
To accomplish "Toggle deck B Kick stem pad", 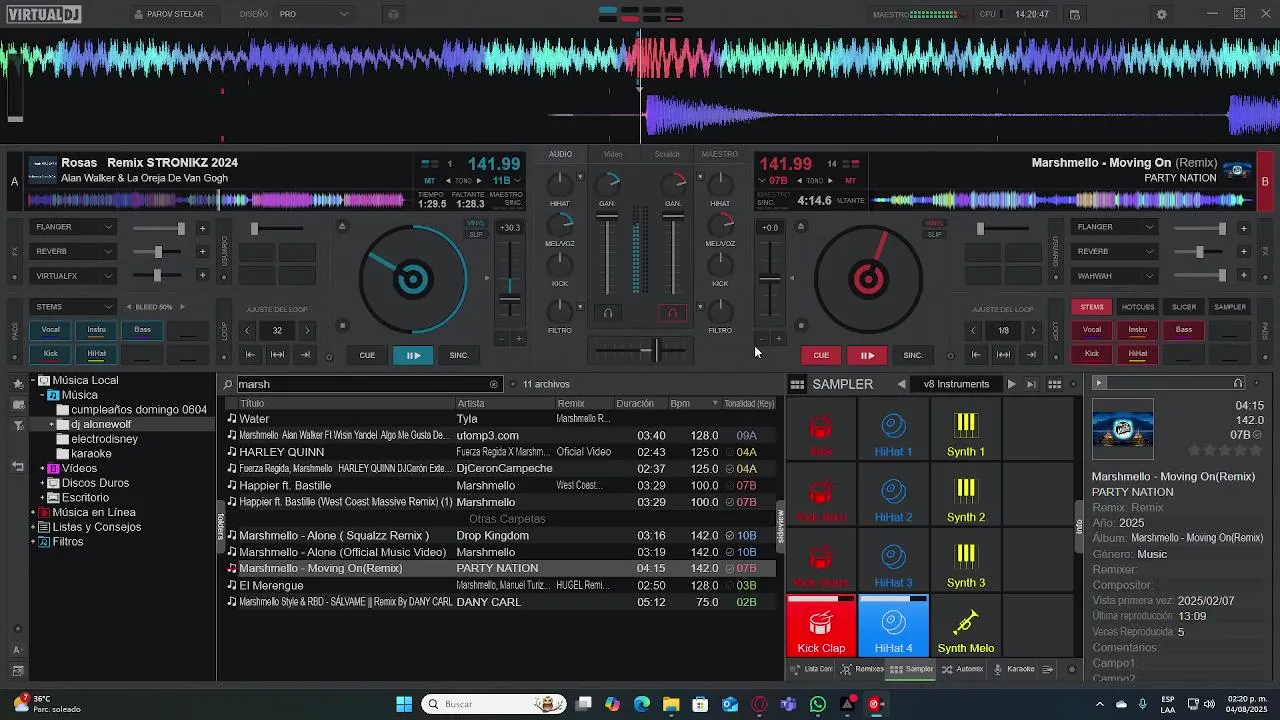I will (1092, 354).
